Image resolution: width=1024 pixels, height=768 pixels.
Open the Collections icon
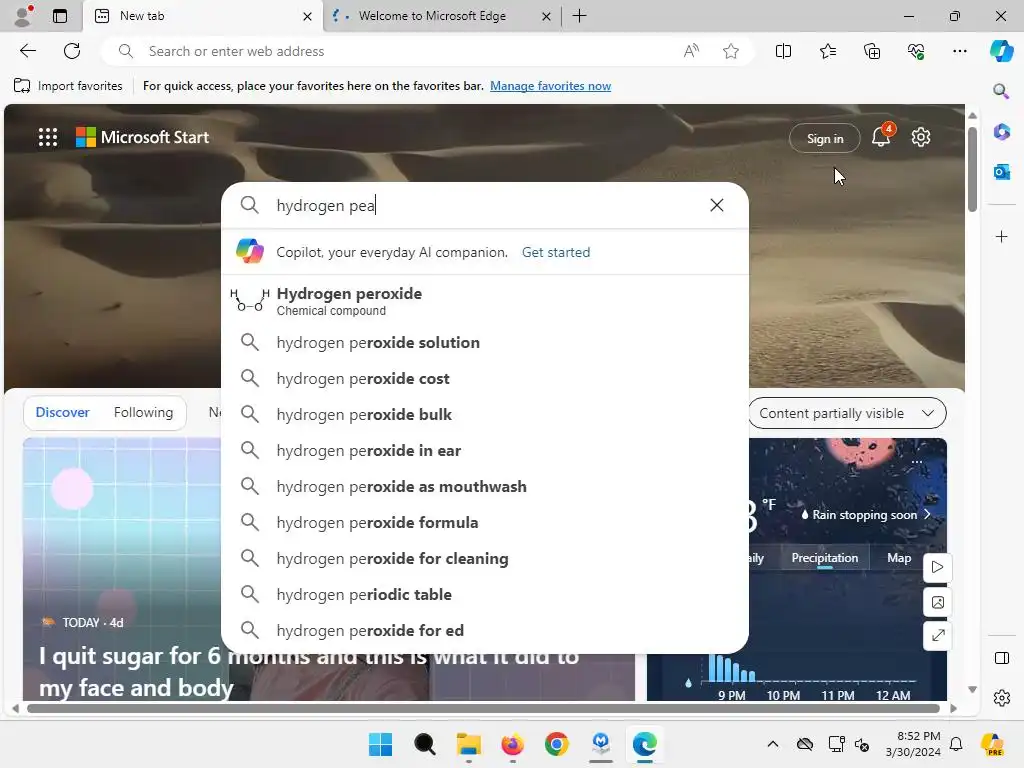point(872,51)
